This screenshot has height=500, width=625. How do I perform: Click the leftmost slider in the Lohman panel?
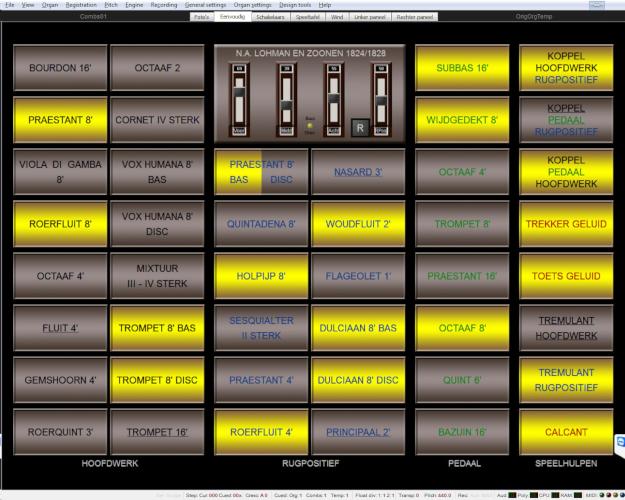click(x=238, y=100)
